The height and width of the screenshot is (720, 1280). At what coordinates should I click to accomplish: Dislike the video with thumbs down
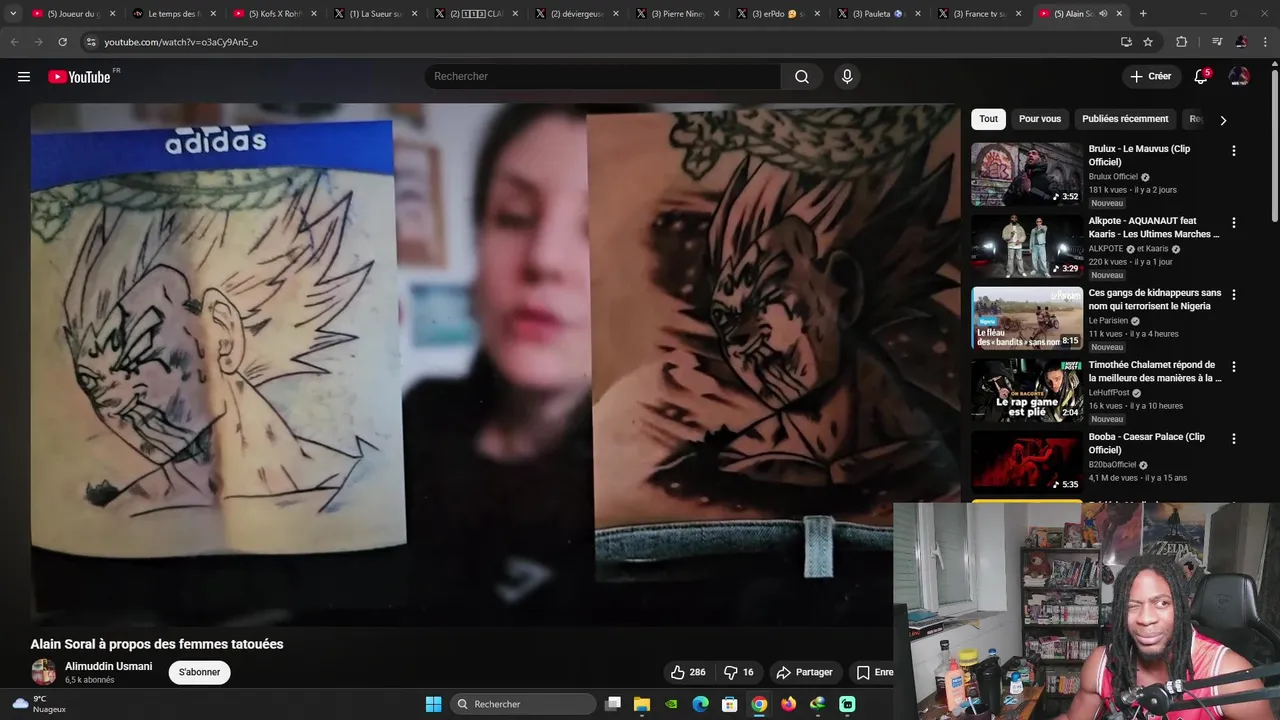[x=739, y=672]
